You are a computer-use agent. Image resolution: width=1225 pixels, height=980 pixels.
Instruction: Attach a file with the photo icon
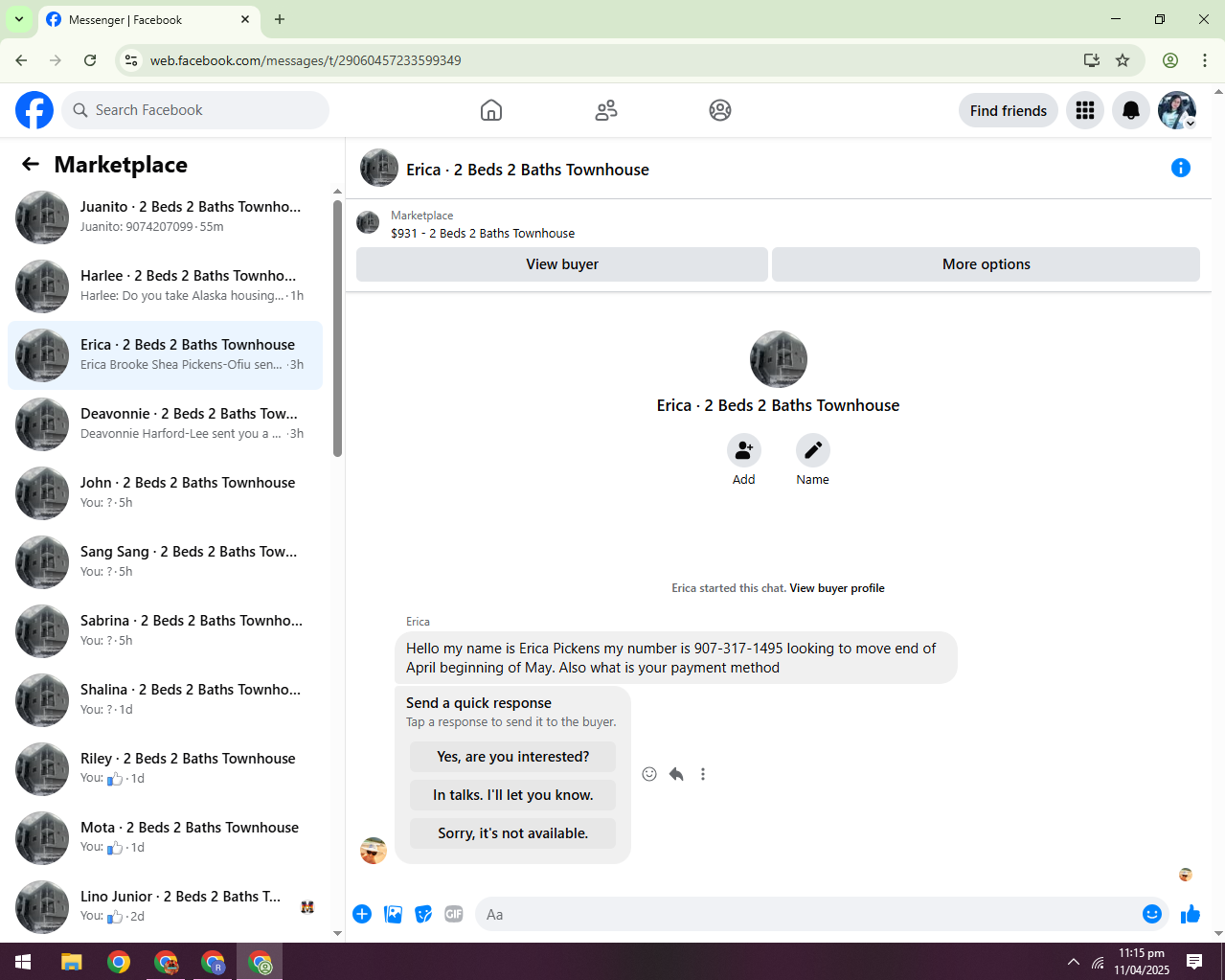(x=393, y=914)
